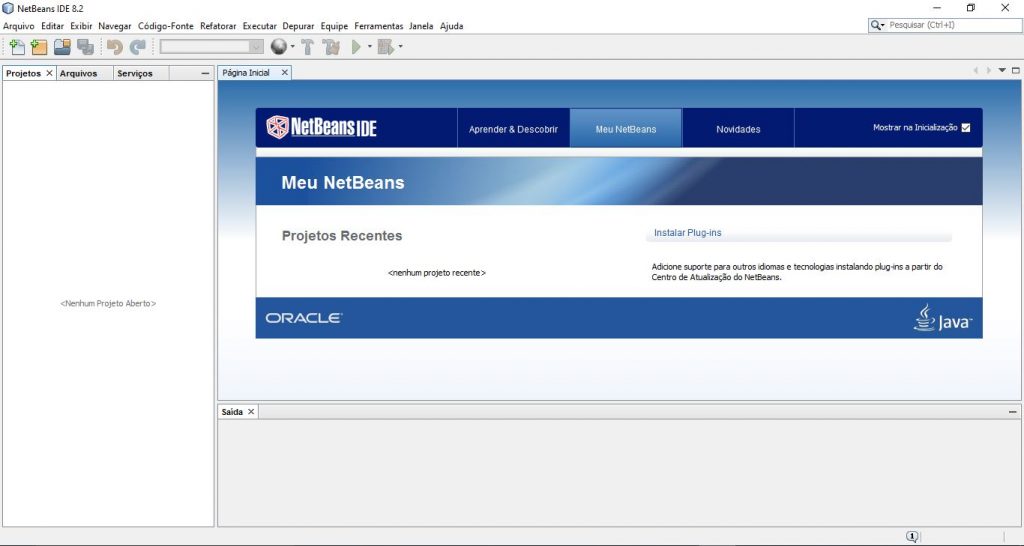Open the Aprender & Descobrir tab
The image size is (1024, 546).
coord(513,129)
